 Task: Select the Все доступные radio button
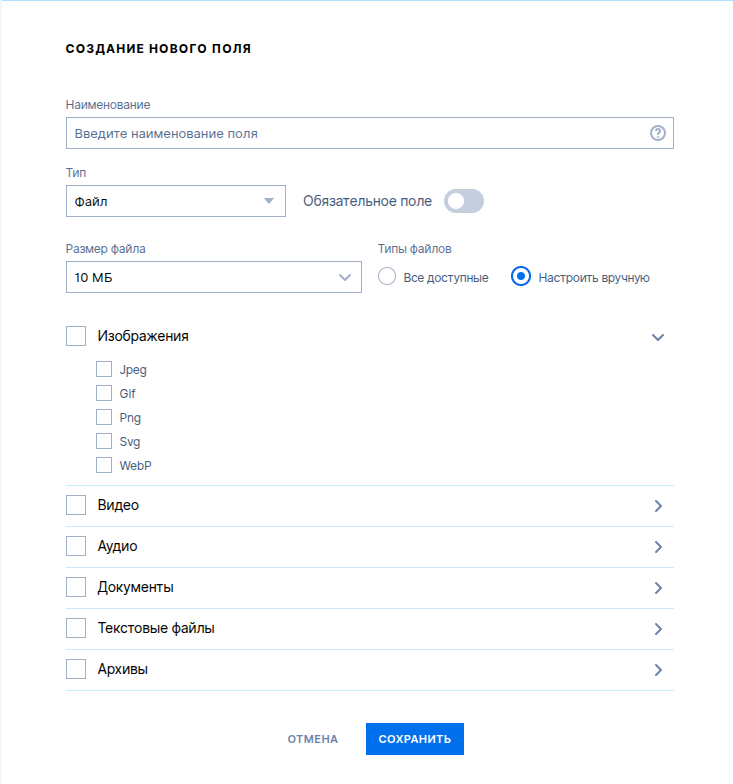[x=387, y=276]
